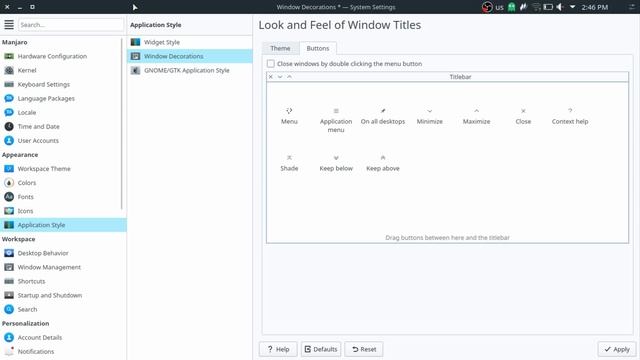Click the Apply button
The height and width of the screenshot is (360, 640).
point(617,349)
